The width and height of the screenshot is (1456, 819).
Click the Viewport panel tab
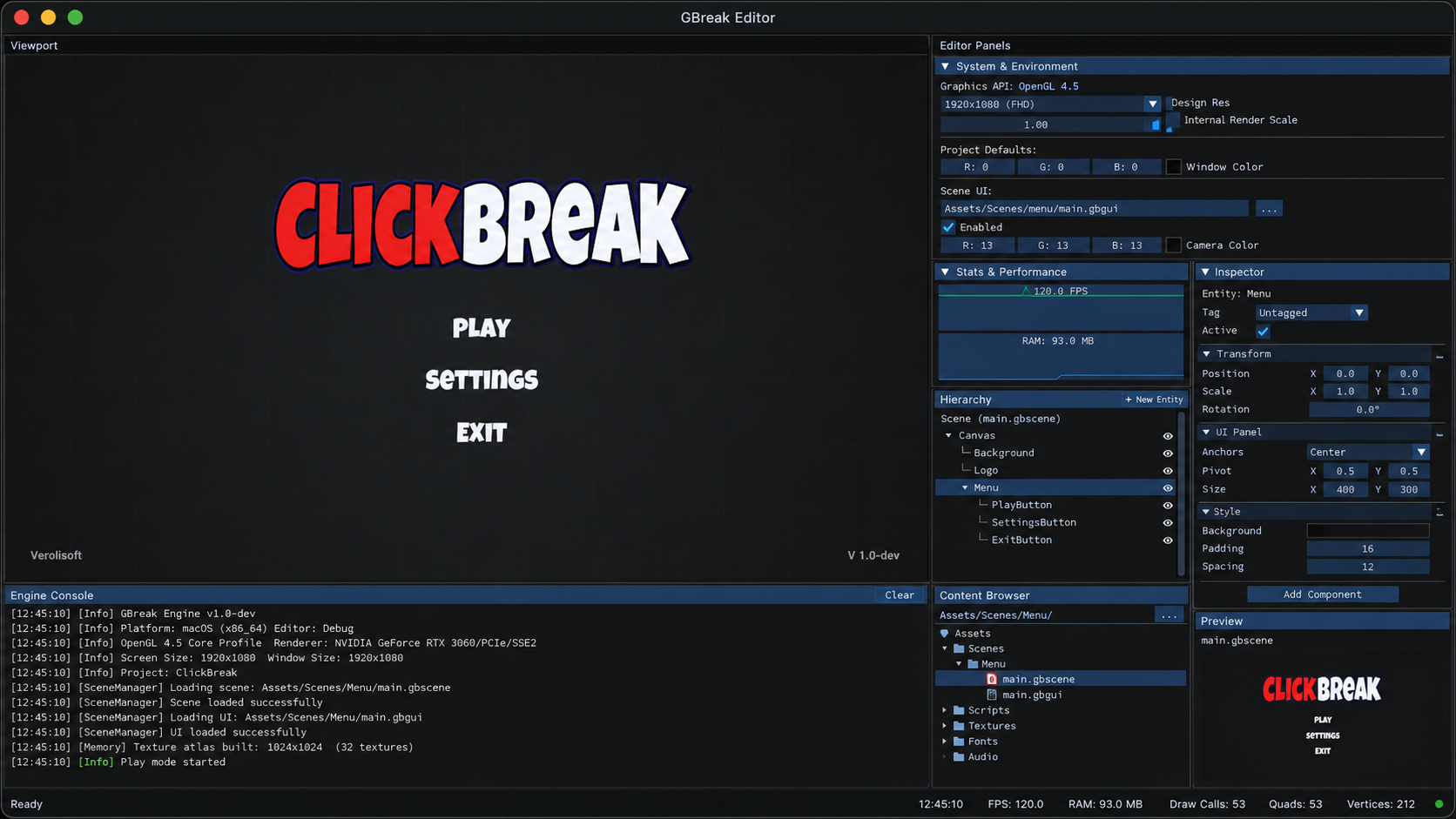click(x=34, y=45)
